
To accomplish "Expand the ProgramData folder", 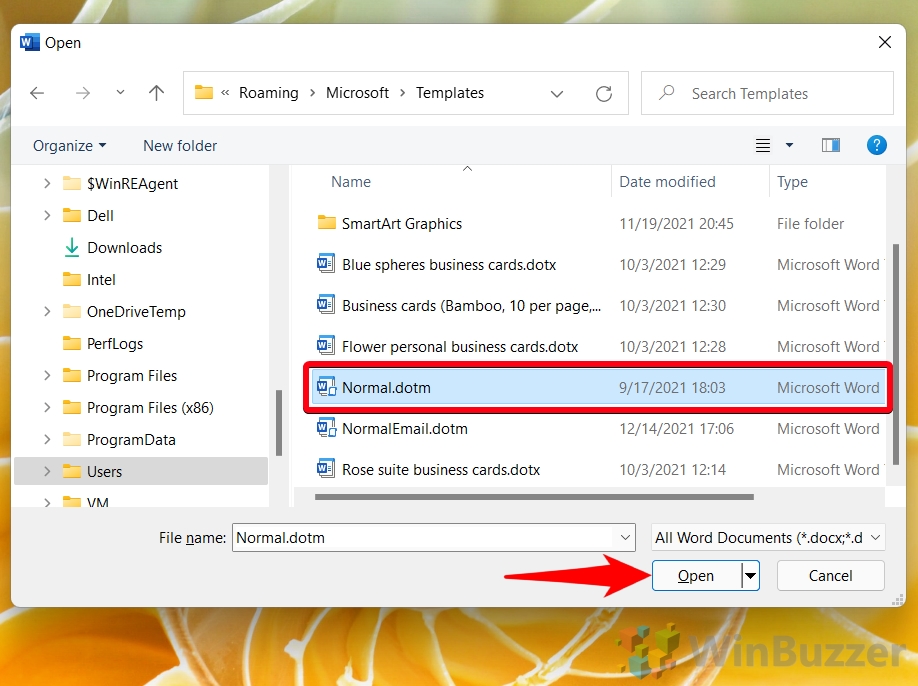I will point(47,440).
